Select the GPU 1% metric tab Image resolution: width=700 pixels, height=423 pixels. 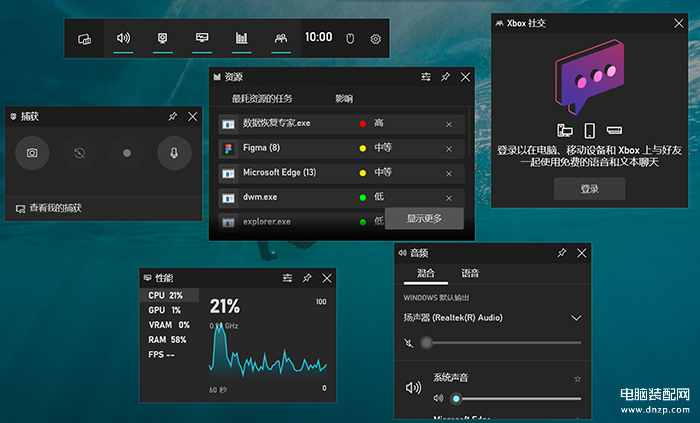tap(169, 310)
